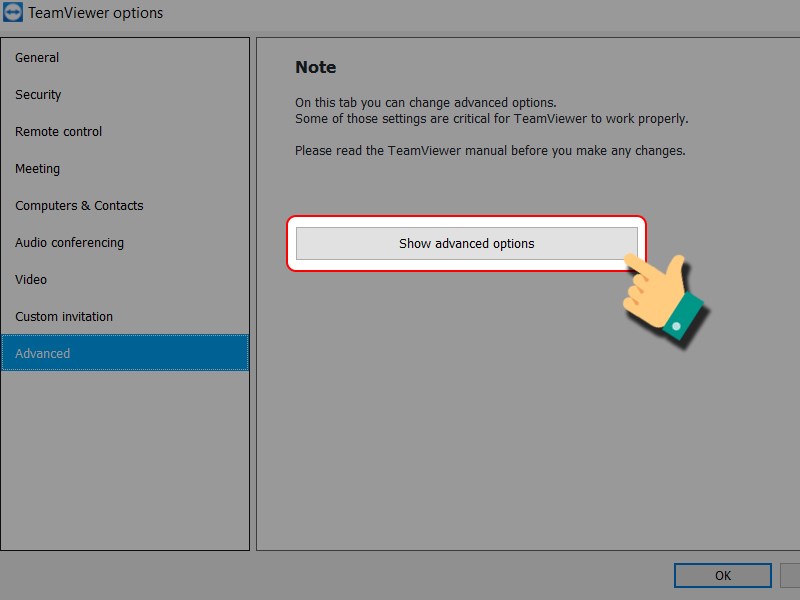Choose the highlighted Advanced category
This screenshot has width=800, height=600.
[x=124, y=353]
